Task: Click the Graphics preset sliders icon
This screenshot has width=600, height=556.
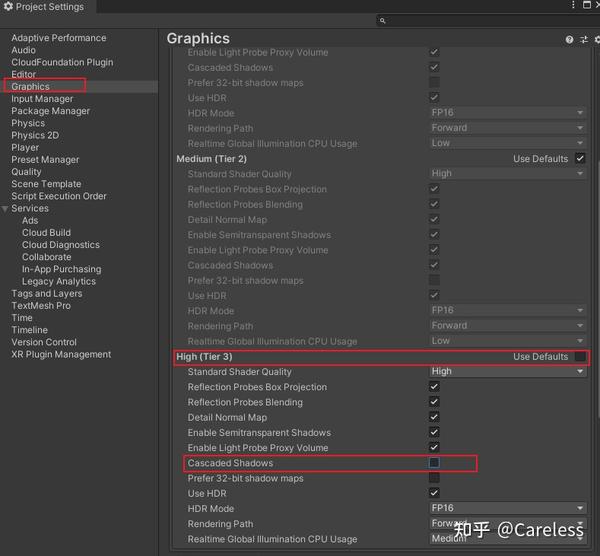Action: tap(583, 40)
